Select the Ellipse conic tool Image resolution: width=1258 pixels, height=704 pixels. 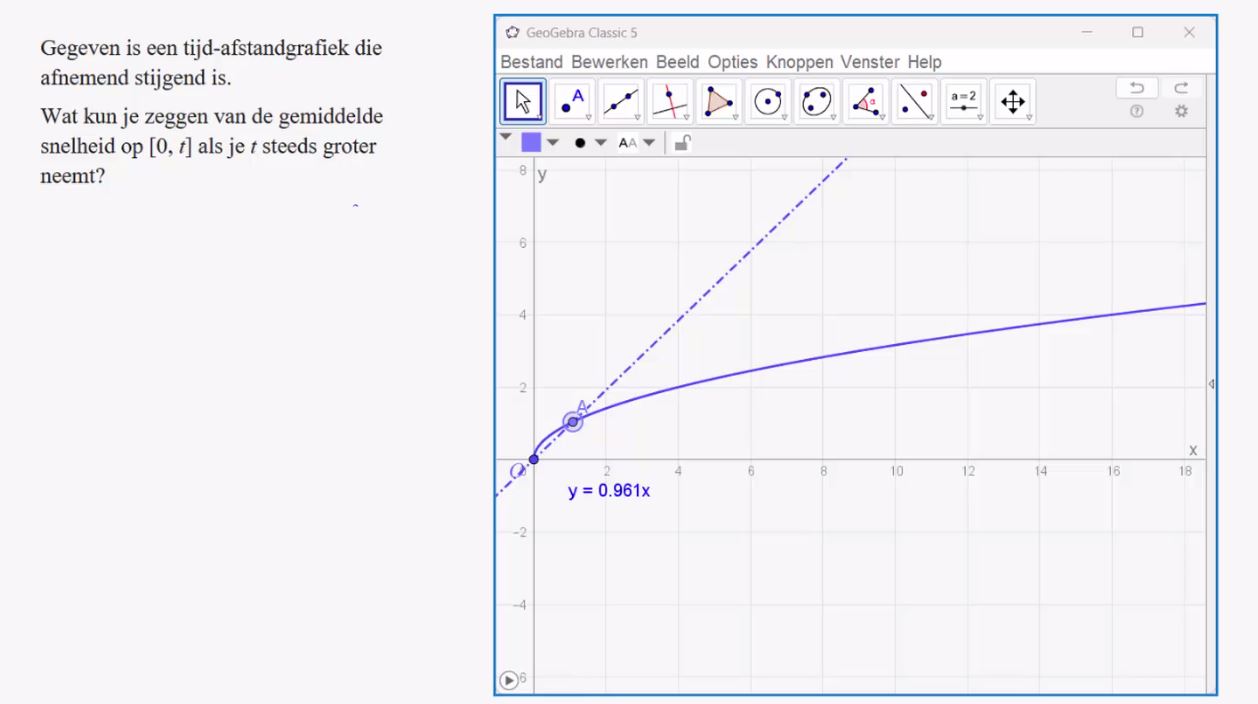click(x=817, y=102)
